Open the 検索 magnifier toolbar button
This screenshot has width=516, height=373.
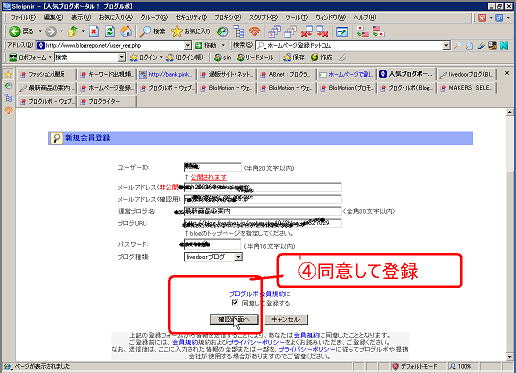coord(152,32)
